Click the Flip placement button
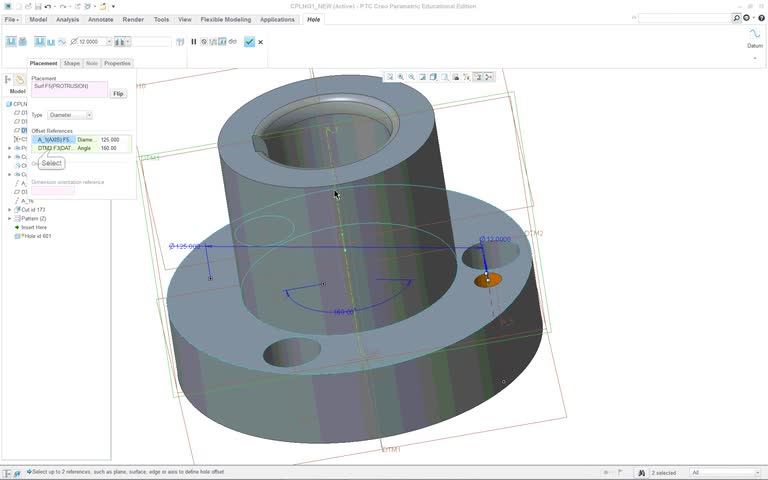This screenshot has height=480, width=768. [118, 94]
